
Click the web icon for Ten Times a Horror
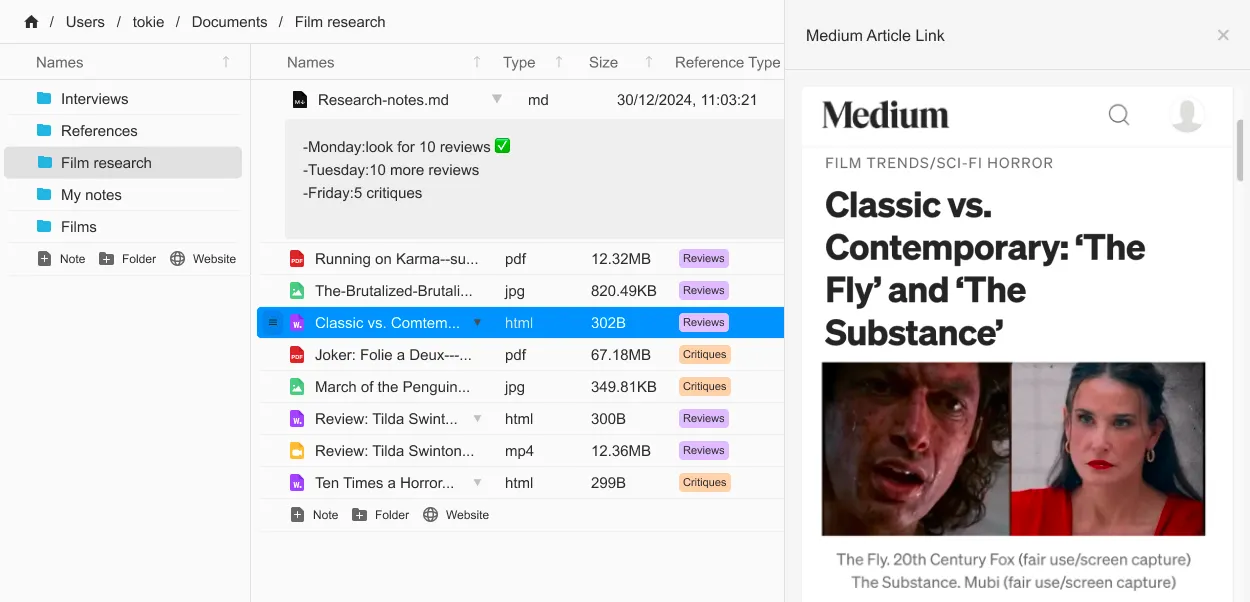coord(297,483)
